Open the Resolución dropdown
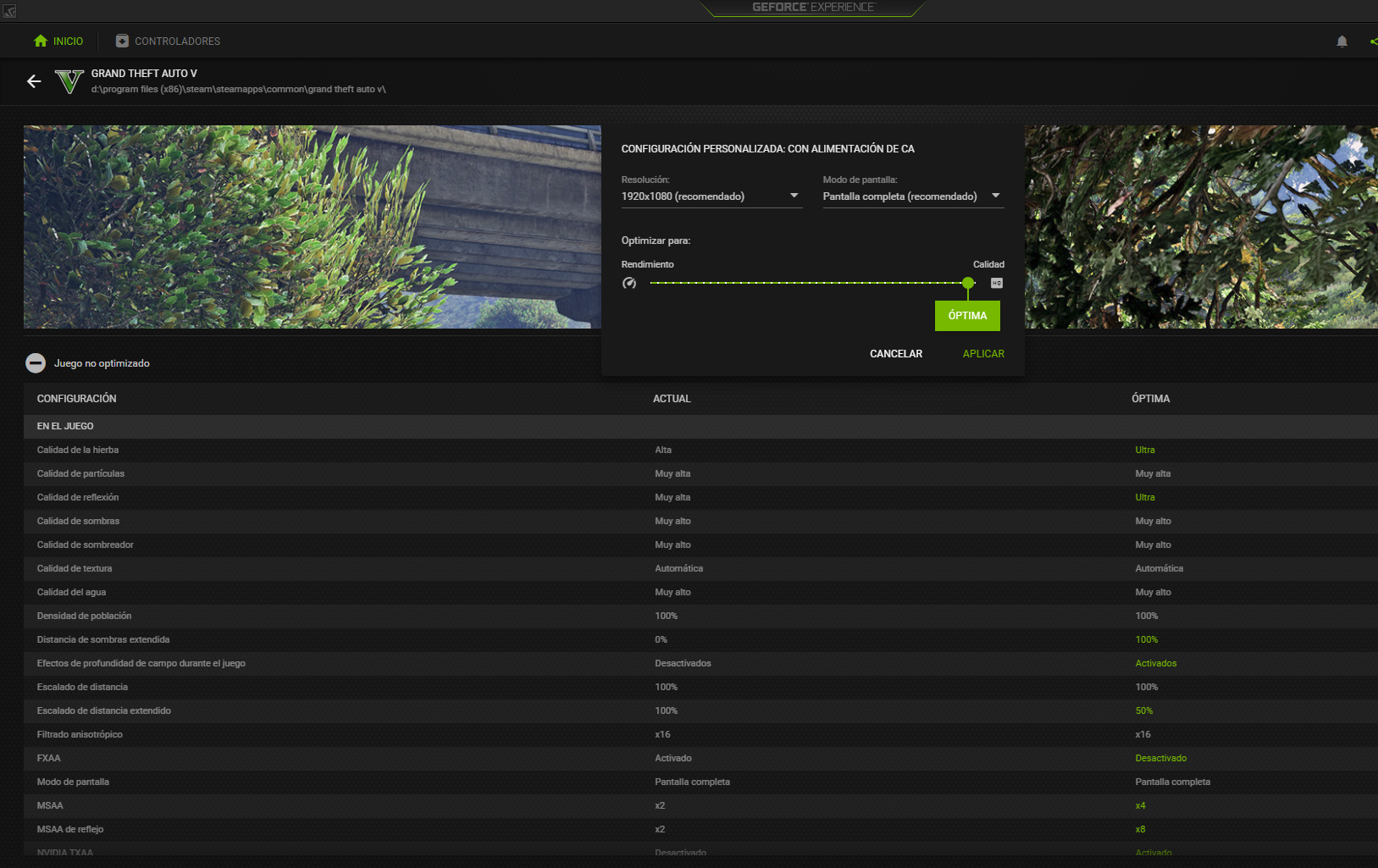 [711, 196]
